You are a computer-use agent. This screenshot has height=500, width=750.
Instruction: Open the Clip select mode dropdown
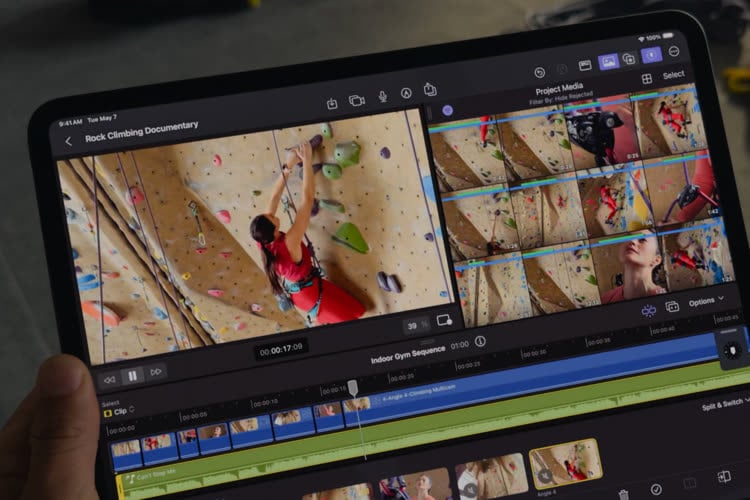(x=120, y=411)
